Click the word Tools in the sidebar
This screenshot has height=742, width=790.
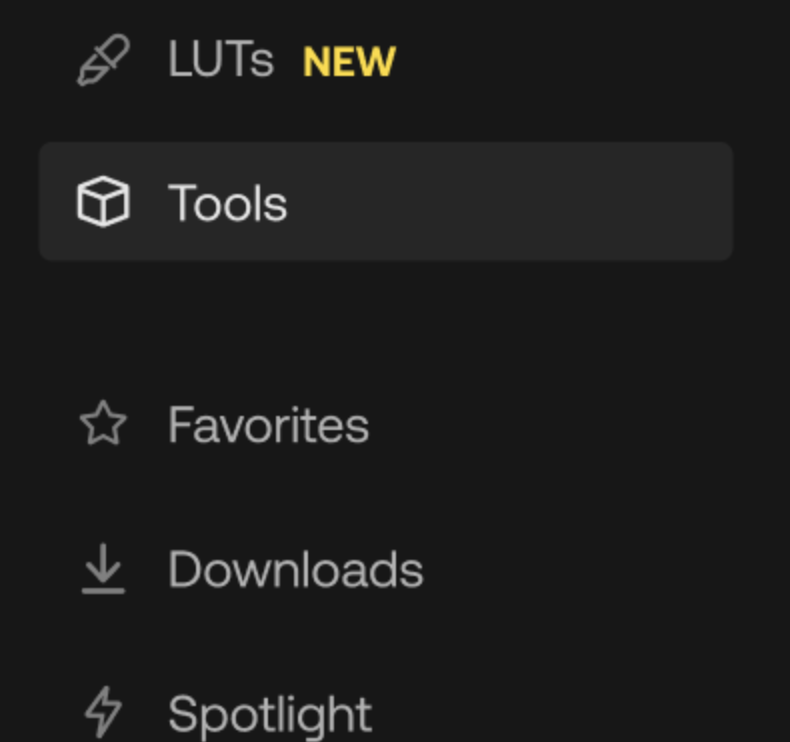pyautogui.click(x=228, y=203)
